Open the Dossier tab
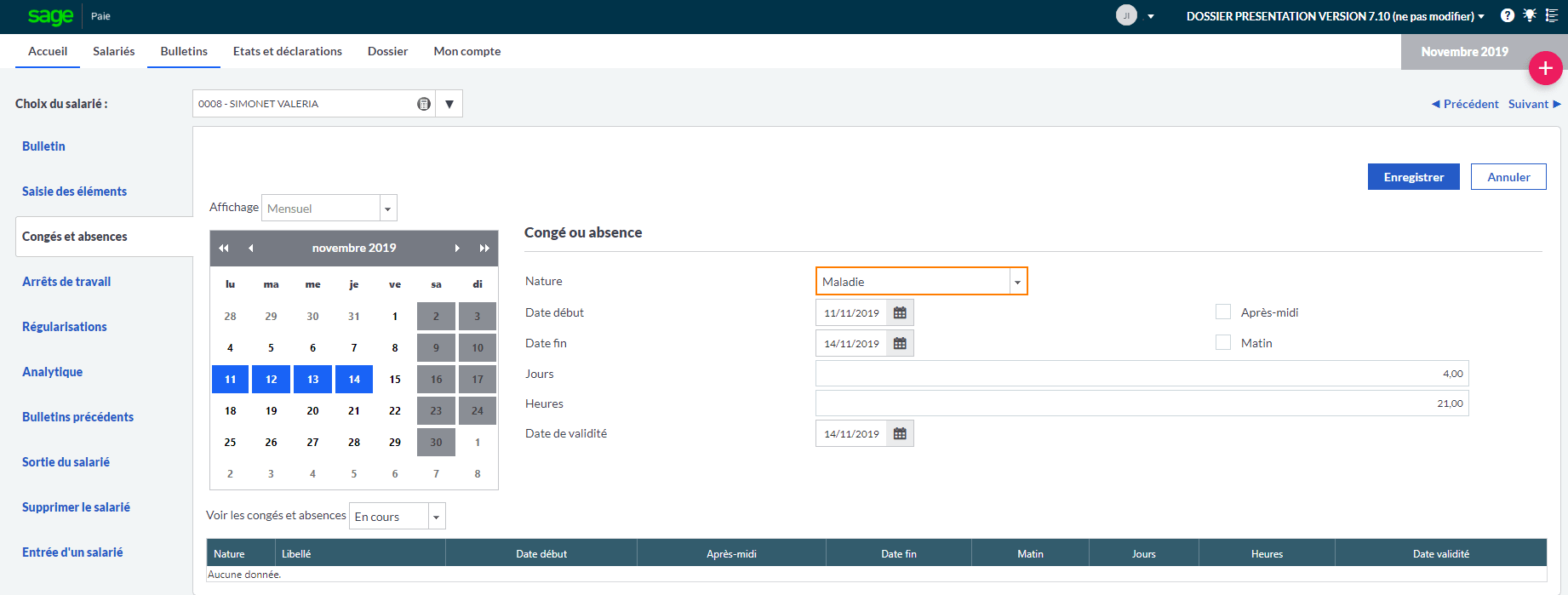Image resolution: width=1568 pixels, height=595 pixels. click(388, 51)
